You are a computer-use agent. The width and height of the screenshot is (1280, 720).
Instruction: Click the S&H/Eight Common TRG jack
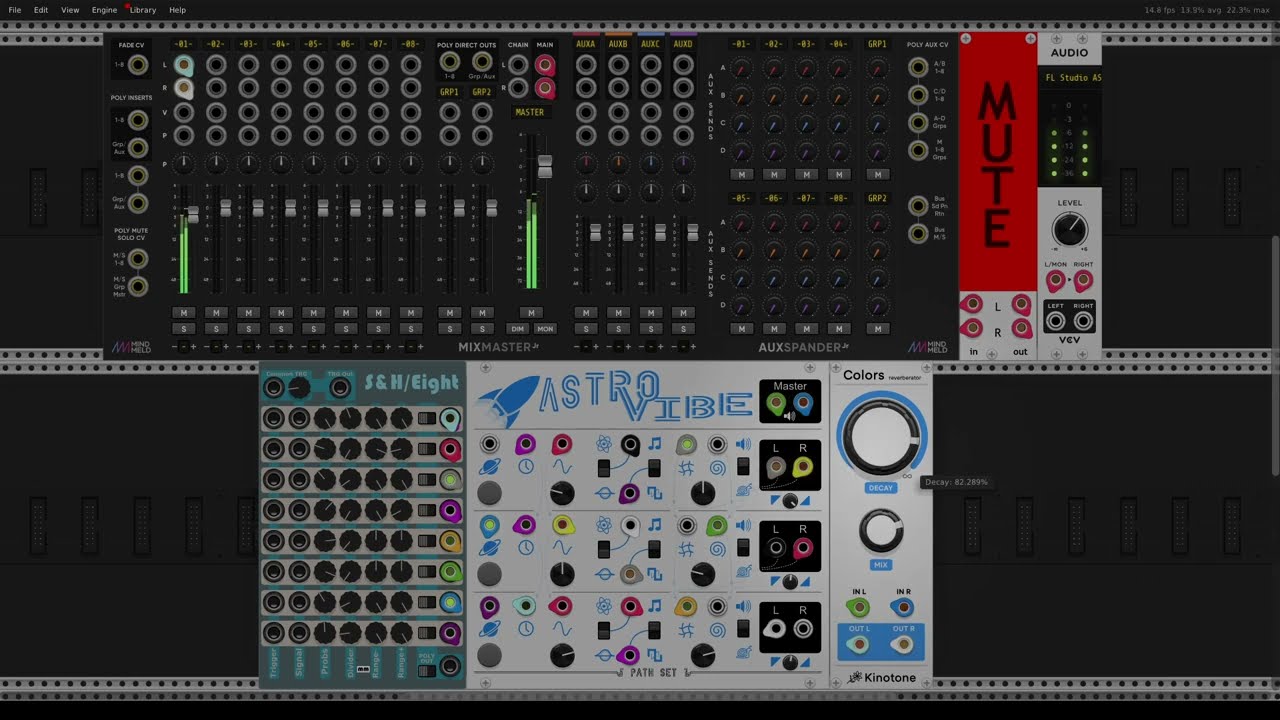(x=274, y=387)
